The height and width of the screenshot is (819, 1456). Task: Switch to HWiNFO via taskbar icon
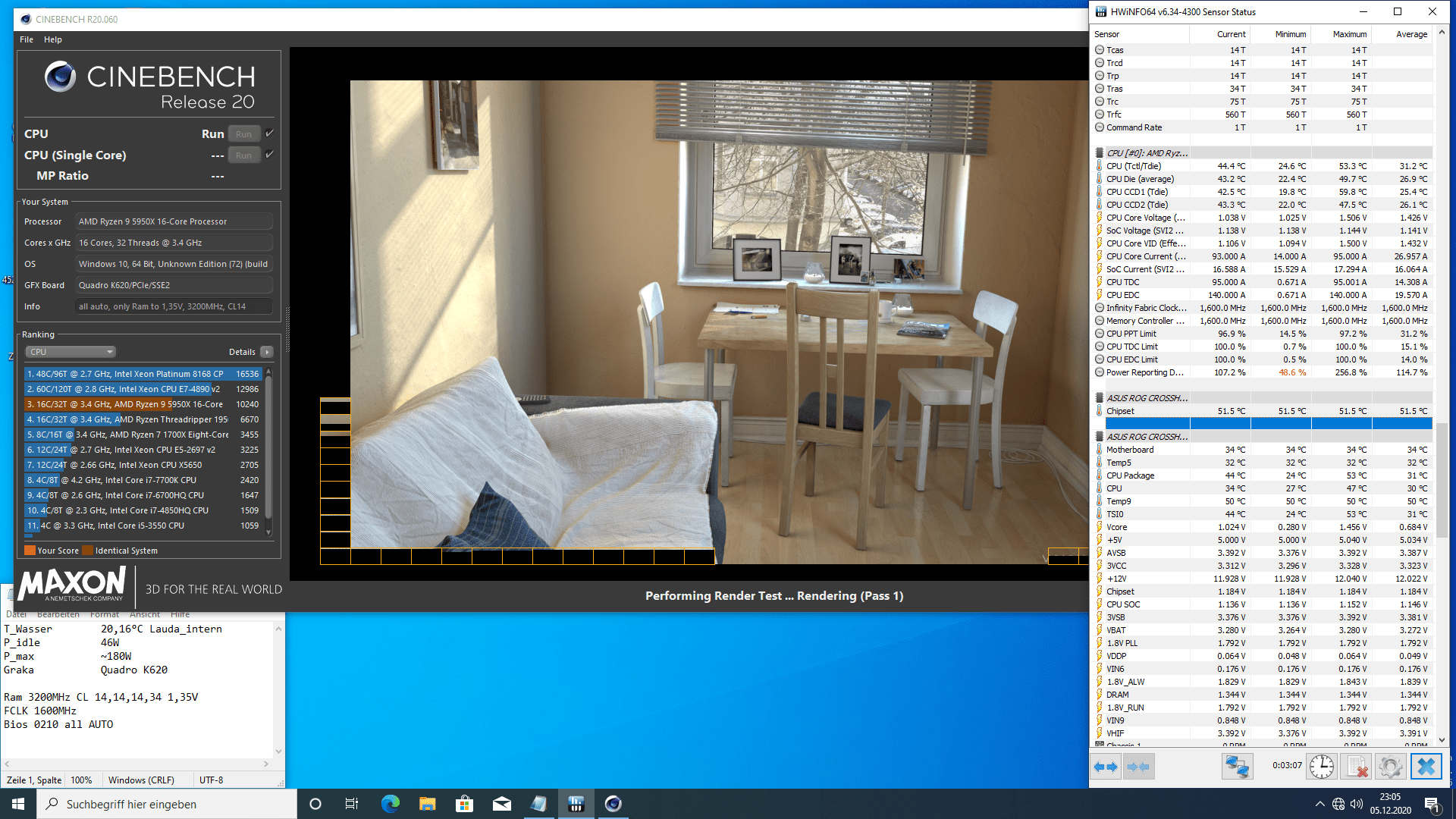576,804
